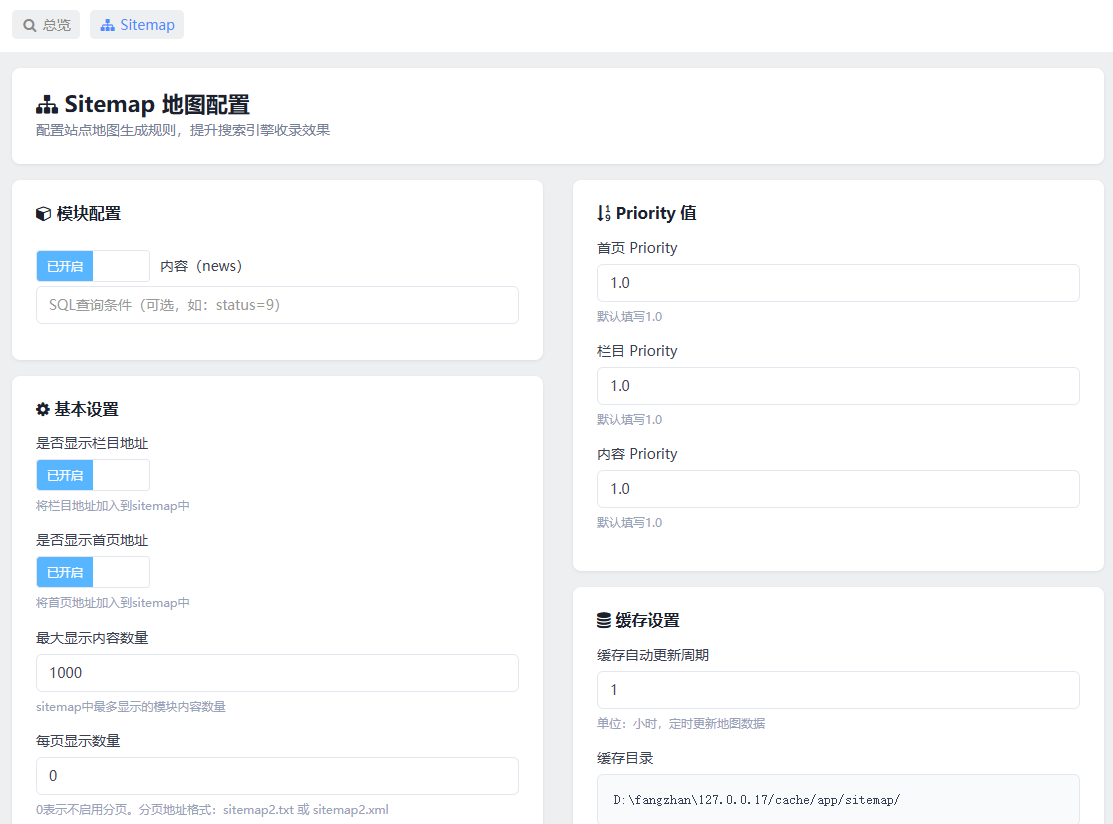
Task: Click the magnifier icon in 总览 tab
Action: pos(30,26)
